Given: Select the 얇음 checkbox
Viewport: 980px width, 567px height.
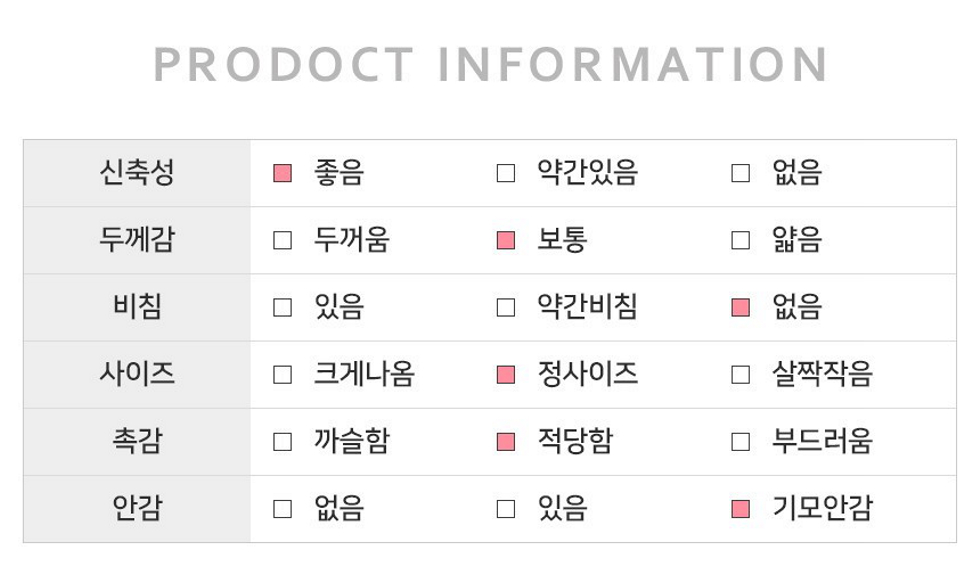Looking at the screenshot, I should (x=741, y=240).
